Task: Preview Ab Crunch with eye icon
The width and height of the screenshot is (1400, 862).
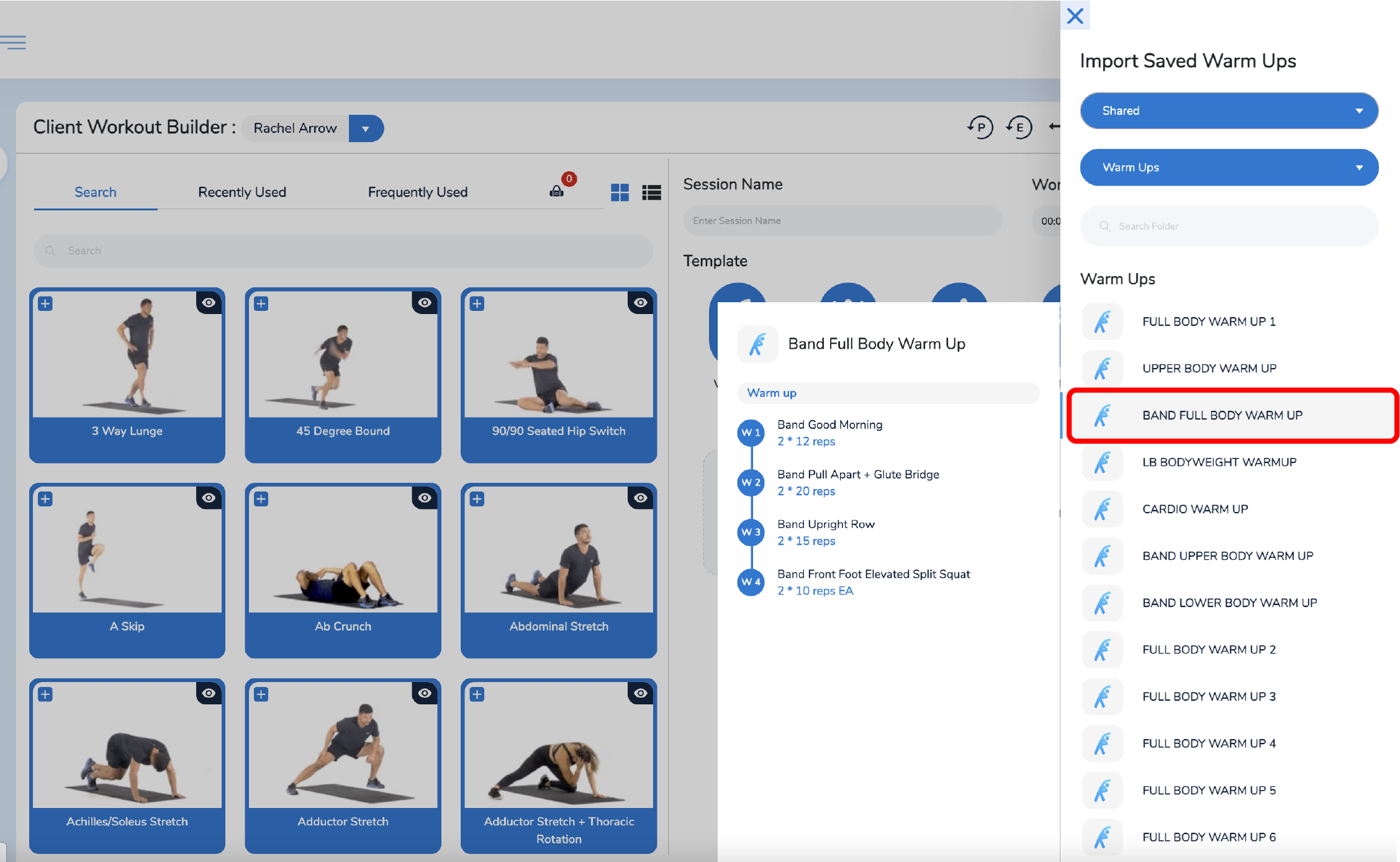Action: coord(425,498)
